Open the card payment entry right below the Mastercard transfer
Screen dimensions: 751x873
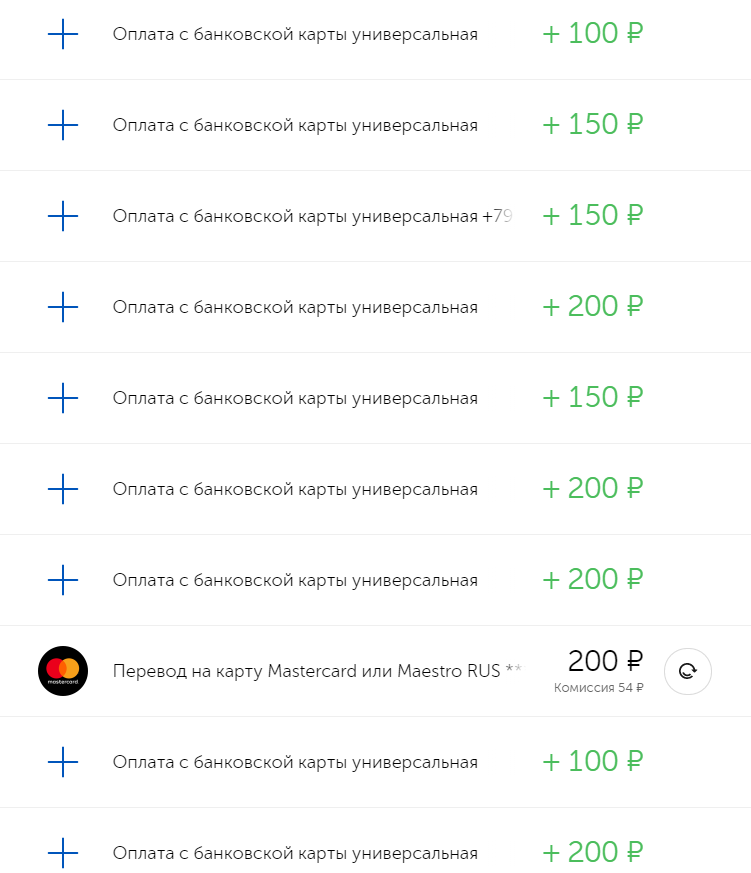[295, 763]
